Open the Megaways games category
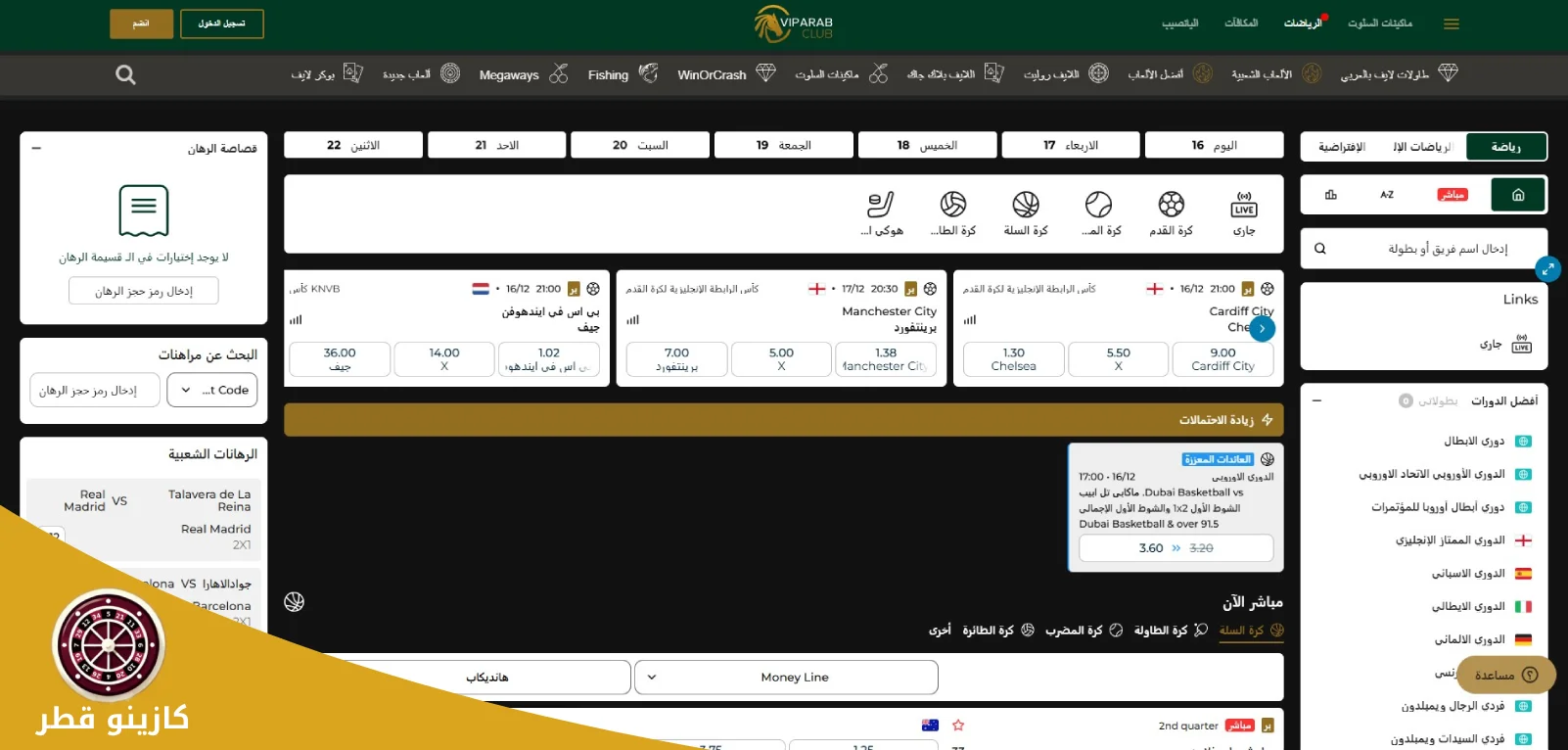The width and height of the screenshot is (1568, 750). (524, 74)
